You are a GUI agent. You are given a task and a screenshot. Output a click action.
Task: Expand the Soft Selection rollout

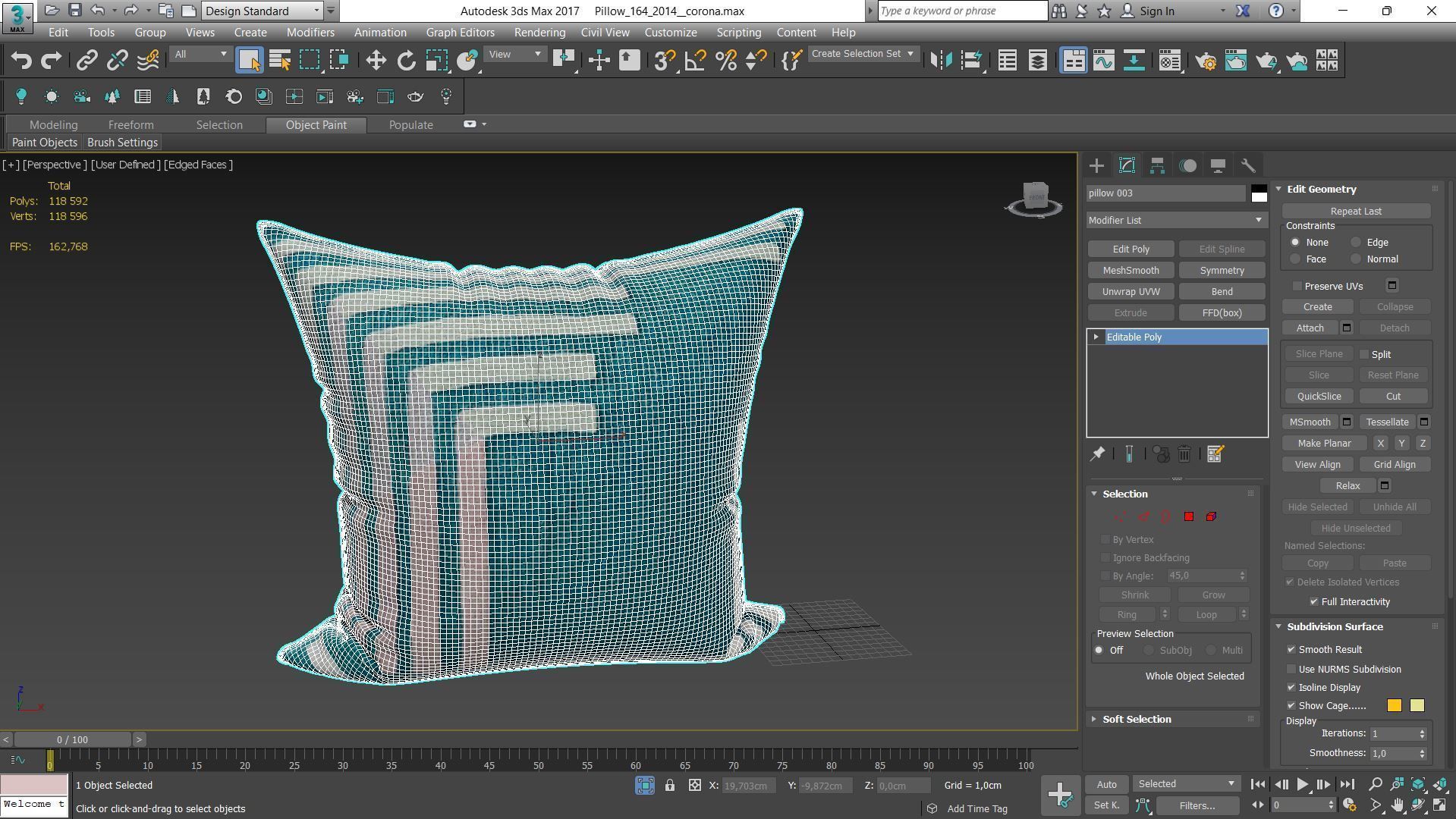point(1137,719)
